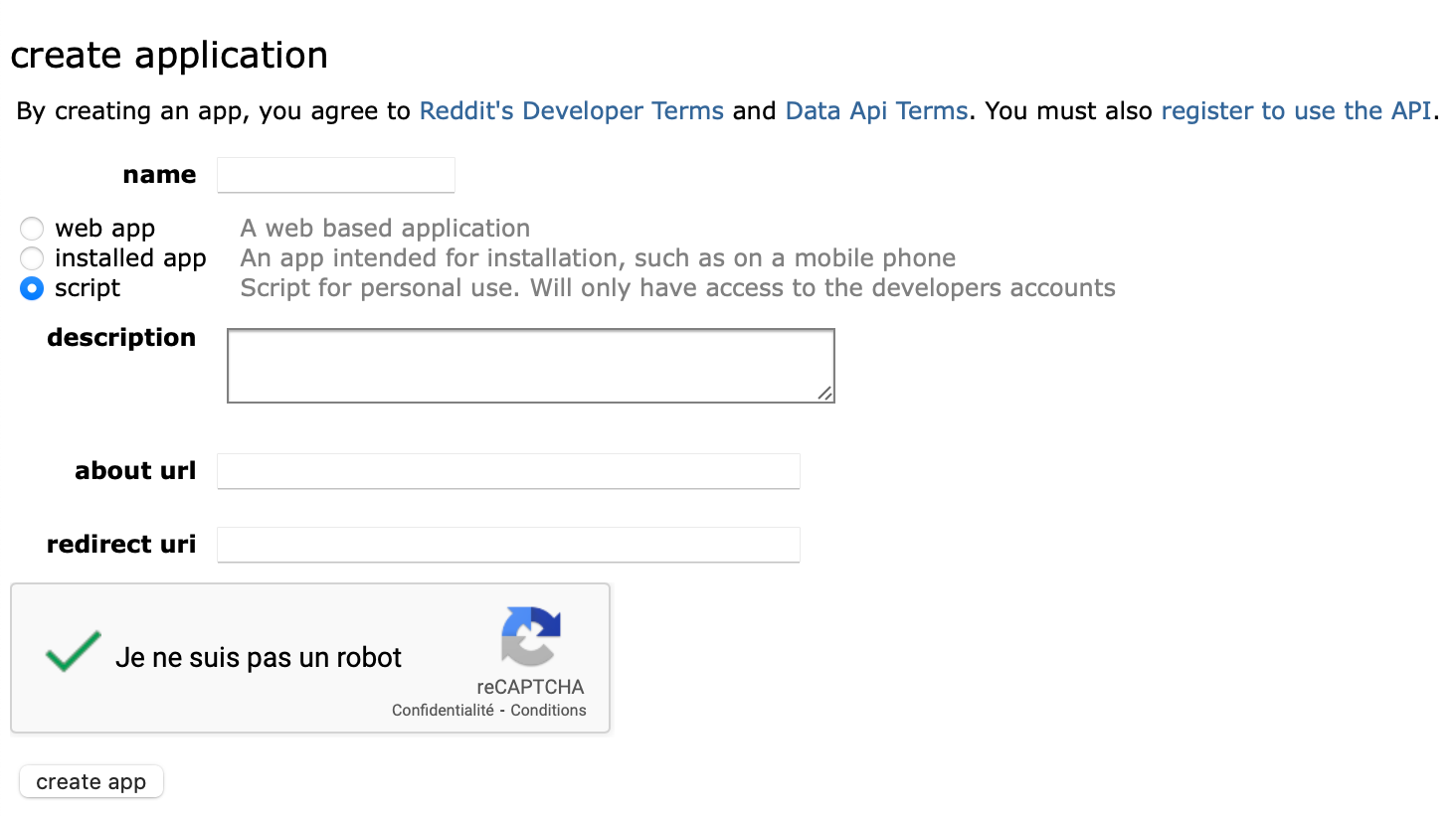Click the 'script' option label text

click(88, 288)
